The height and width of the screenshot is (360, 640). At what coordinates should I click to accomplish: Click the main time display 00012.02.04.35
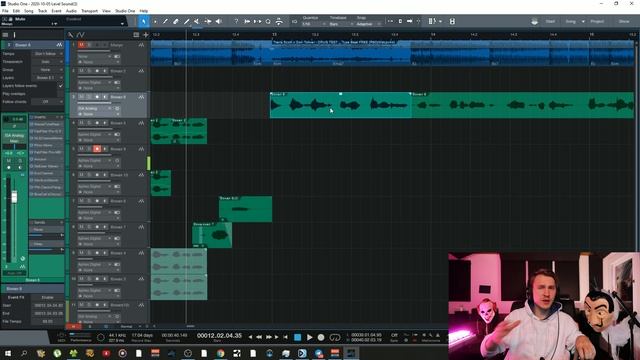click(x=219, y=336)
